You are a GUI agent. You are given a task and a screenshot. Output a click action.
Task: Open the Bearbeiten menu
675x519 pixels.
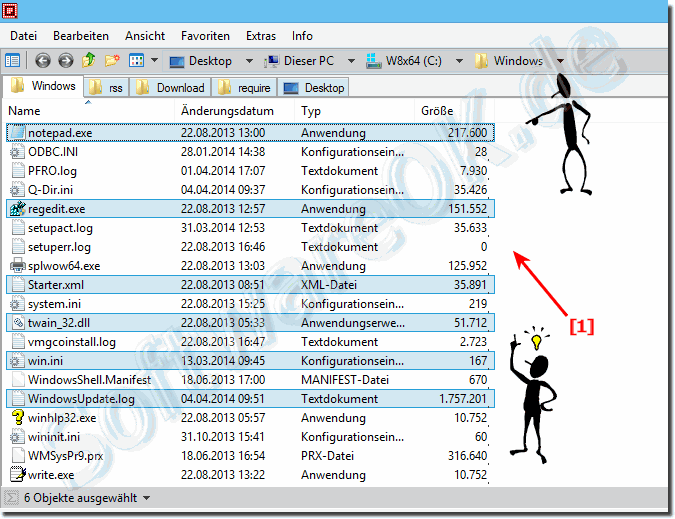point(81,36)
